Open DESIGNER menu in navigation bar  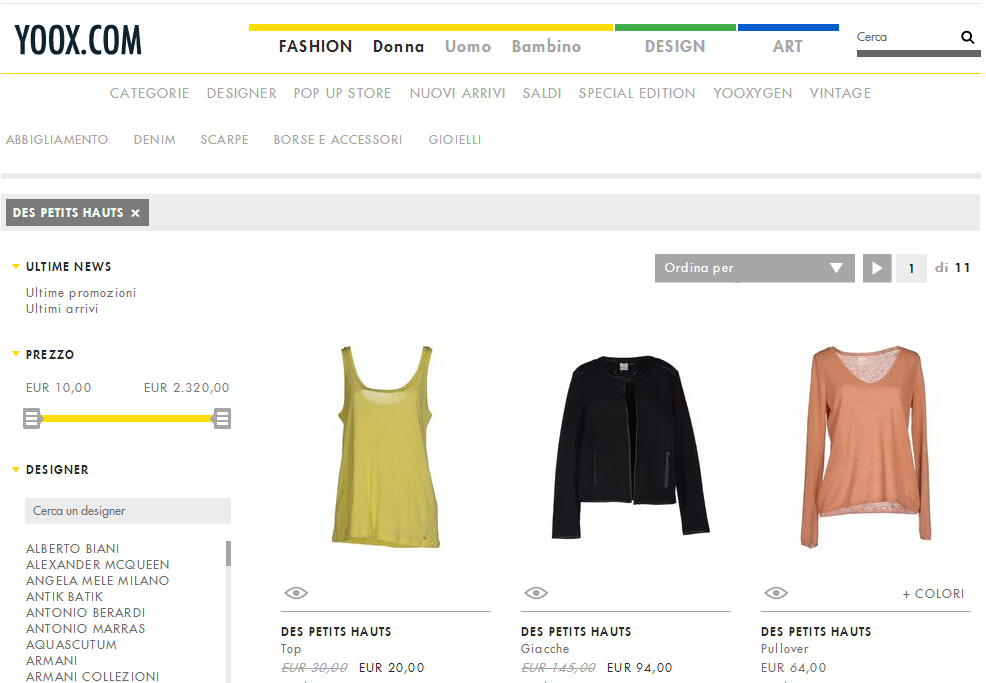point(241,93)
